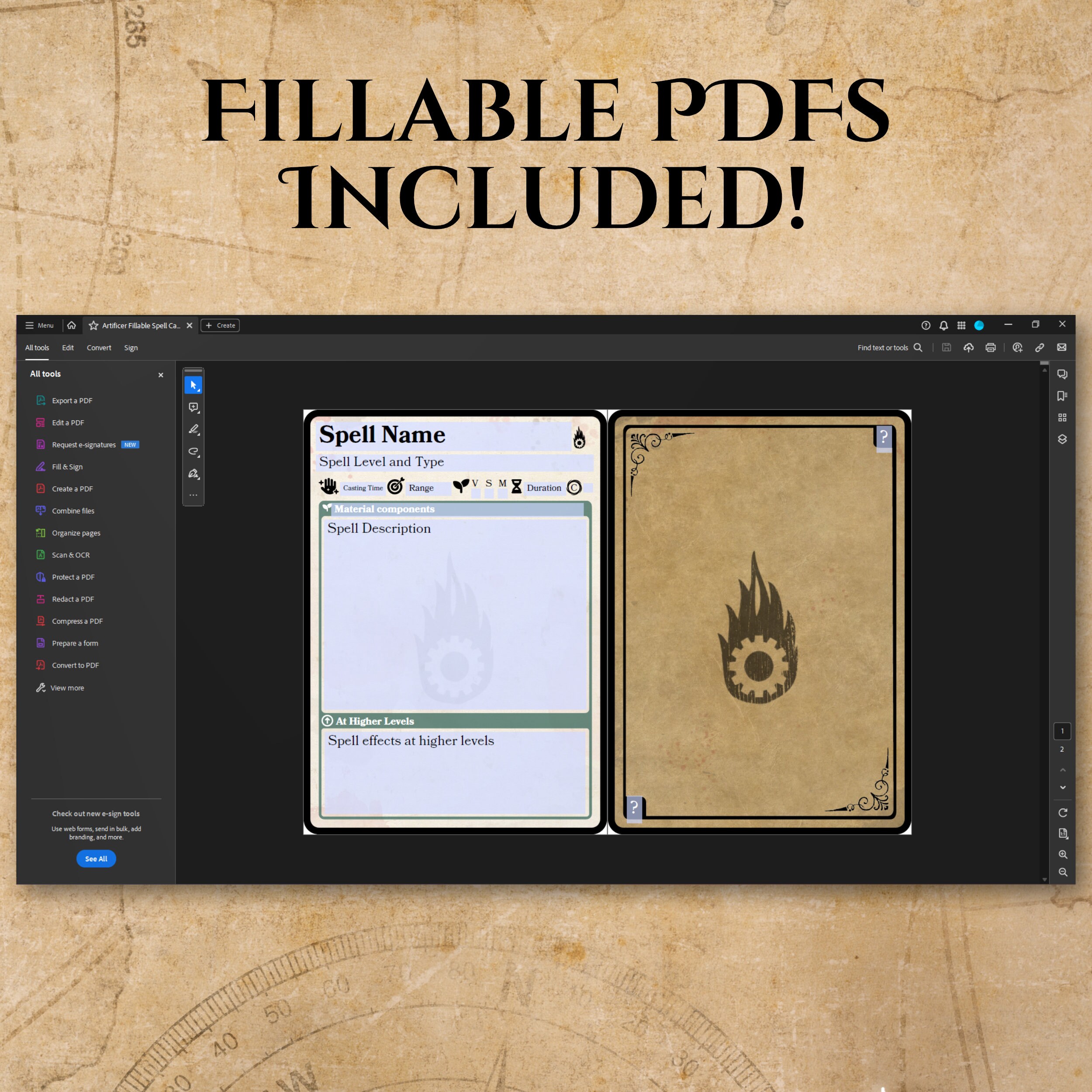Screen dimensions: 1092x1092
Task: Open the share link tool
Action: click(x=1040, y=347)
